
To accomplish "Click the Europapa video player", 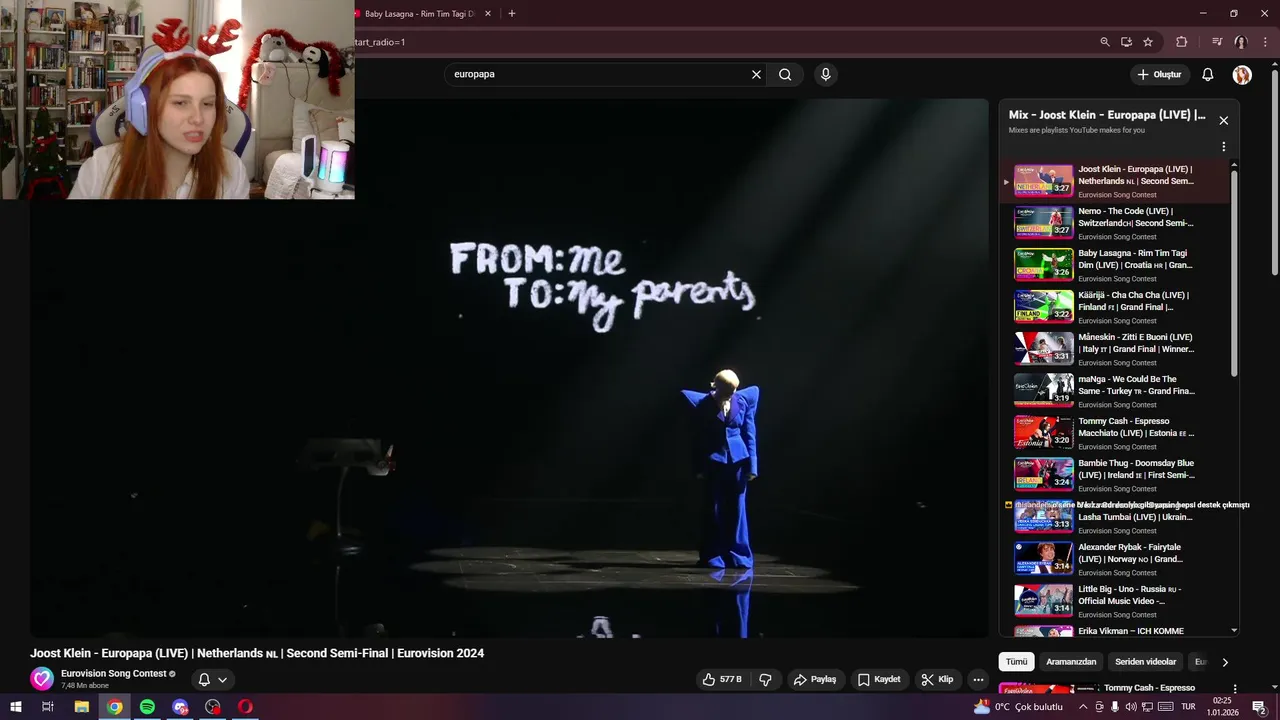I will point(509,368).
